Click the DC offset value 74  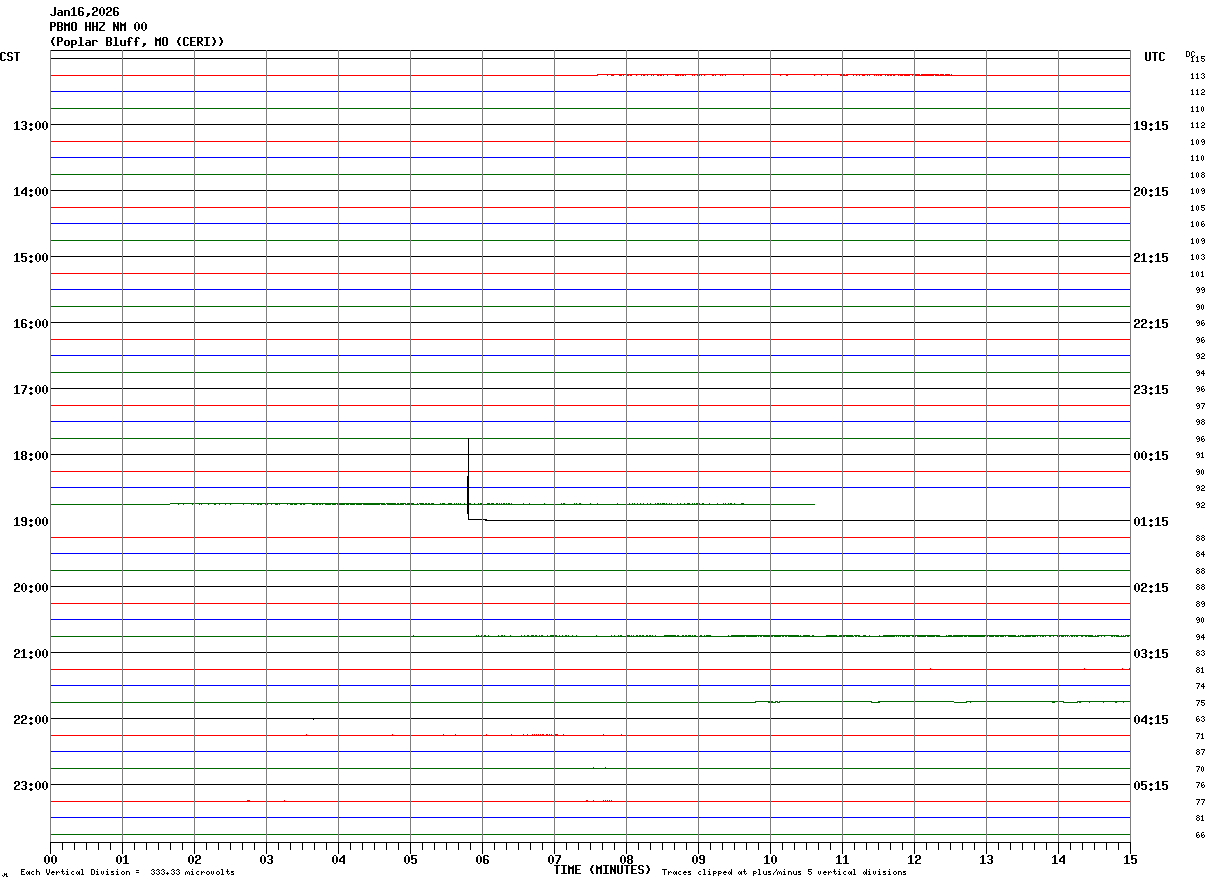(1200, 686)
